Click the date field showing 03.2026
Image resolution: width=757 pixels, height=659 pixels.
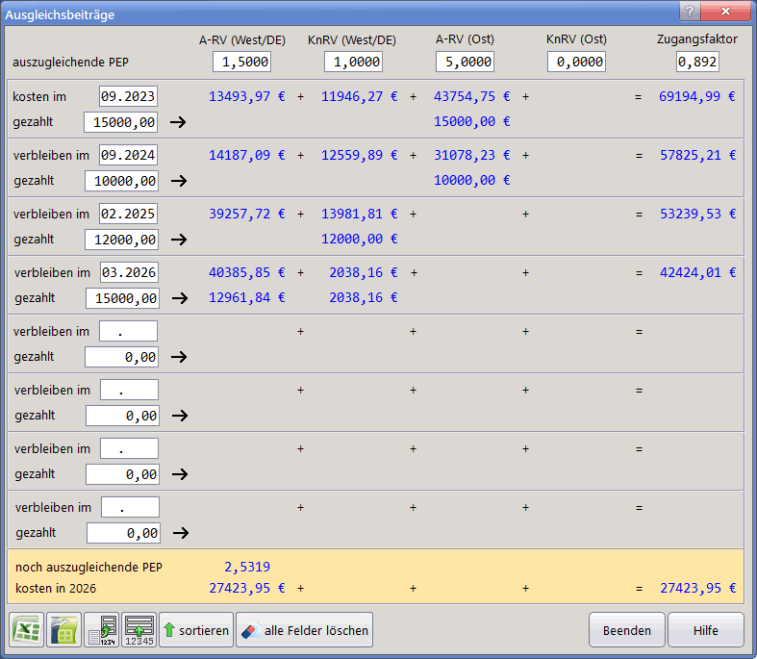tap(129, 273)
